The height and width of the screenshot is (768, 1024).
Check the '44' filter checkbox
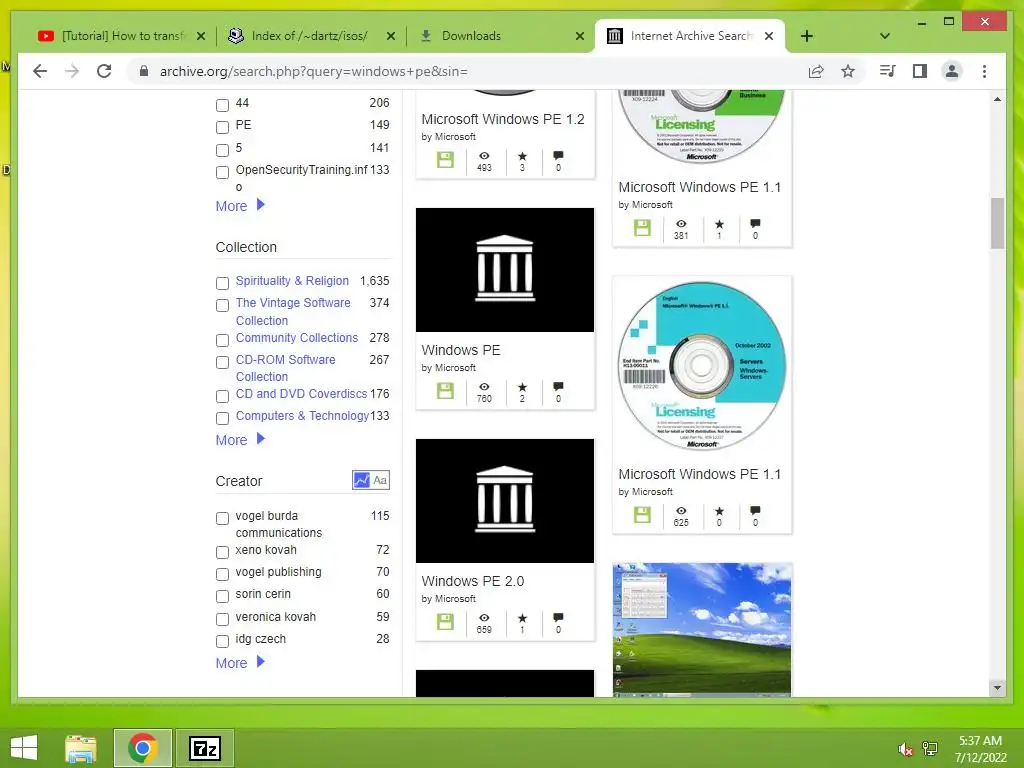click(x=222, y=104)
